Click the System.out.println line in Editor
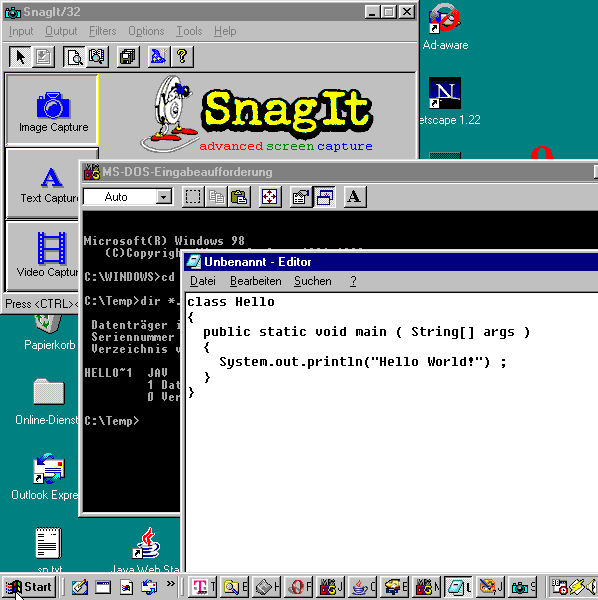Viewport: 598px width, 600px height. click(363, 362)
